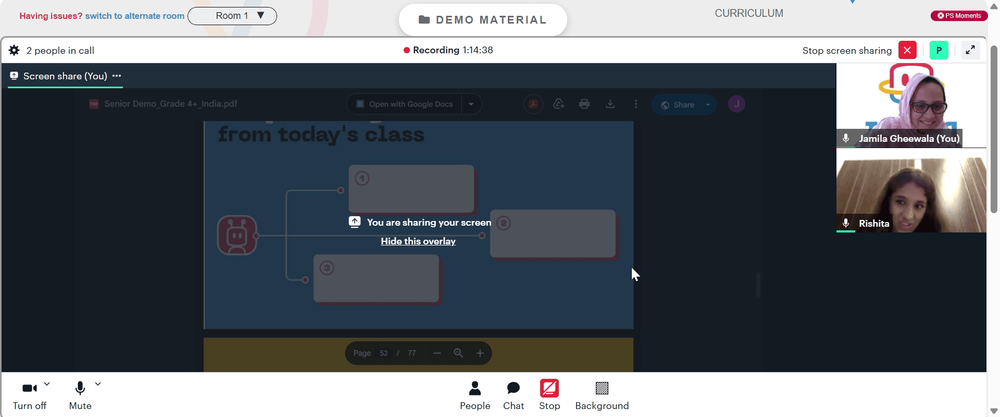Expand microphone options chevron
Viewport: 1000px width, 417px height.
[98, 384]
